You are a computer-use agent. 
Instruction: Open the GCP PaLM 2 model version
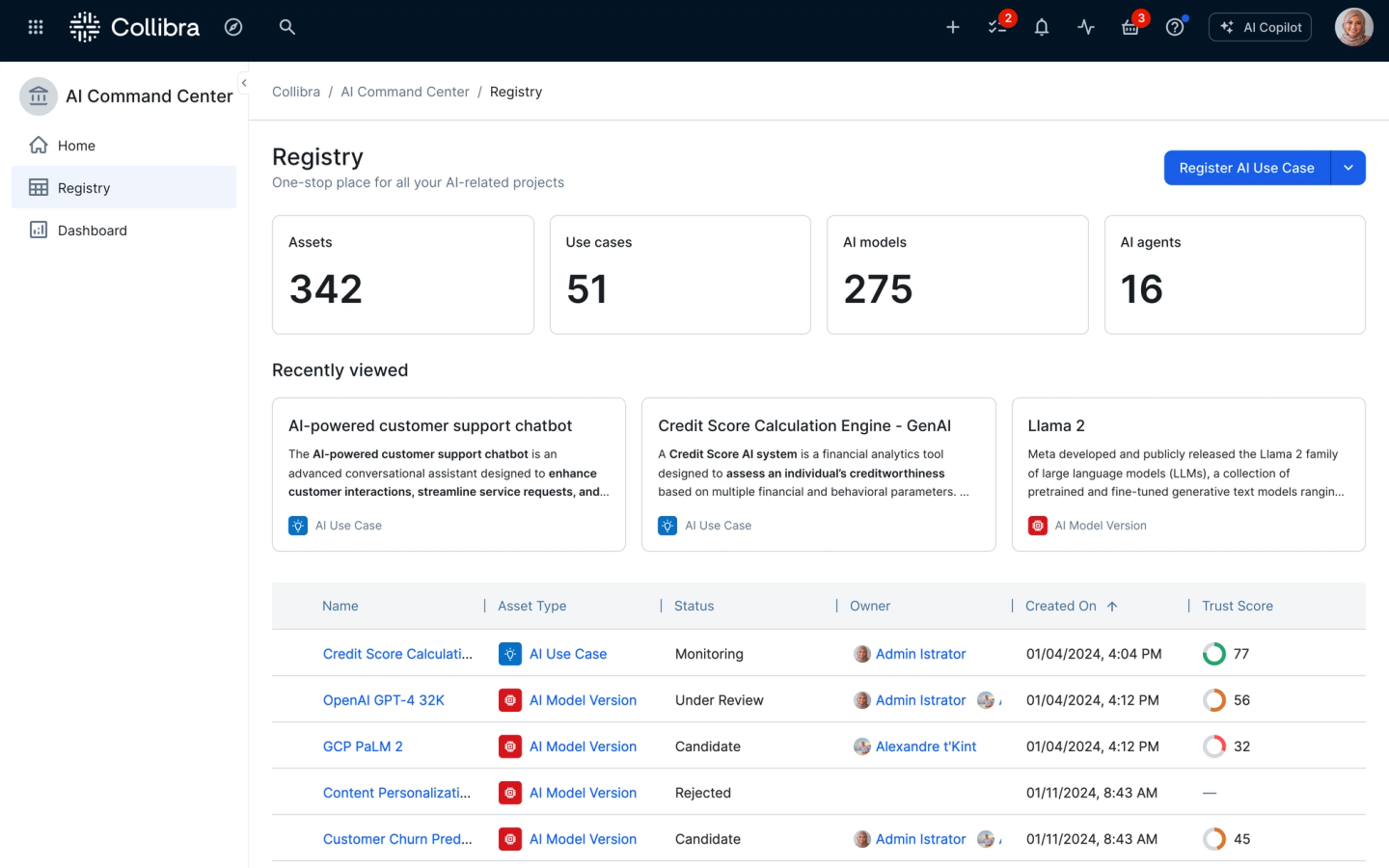click(x=363, y=746)
